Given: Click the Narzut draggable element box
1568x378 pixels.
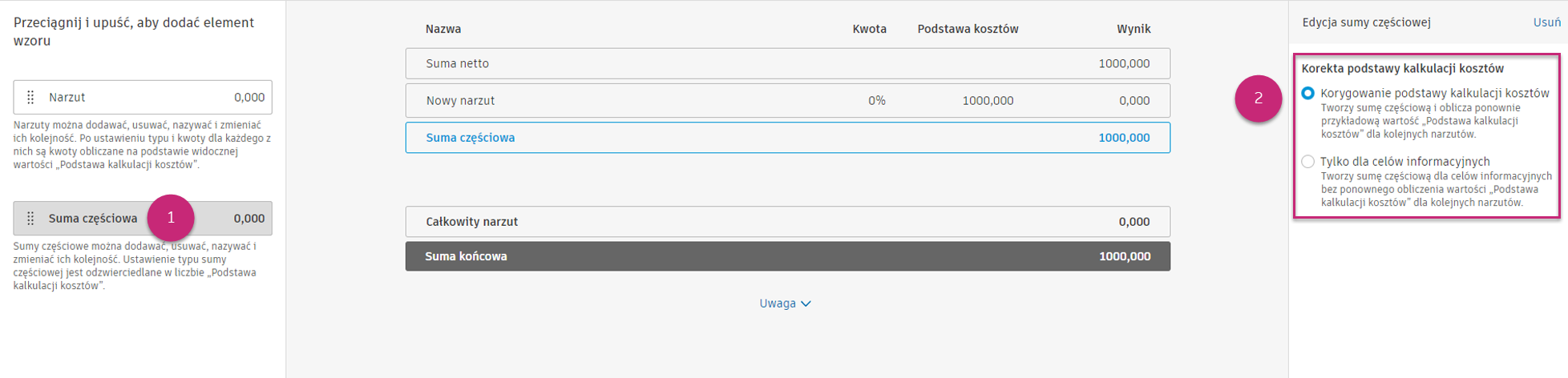Looking at the screenshot, I should click(143, 97).
